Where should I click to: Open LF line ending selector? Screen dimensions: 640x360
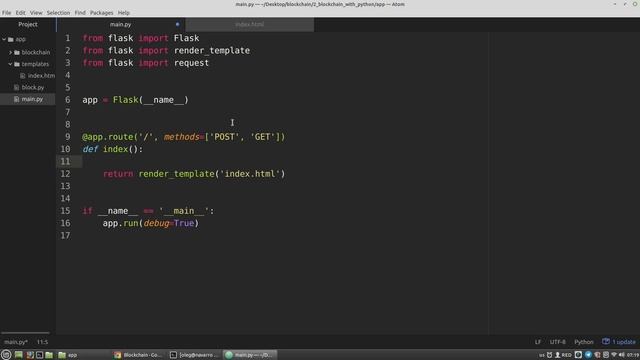click(x=538, y=342)
